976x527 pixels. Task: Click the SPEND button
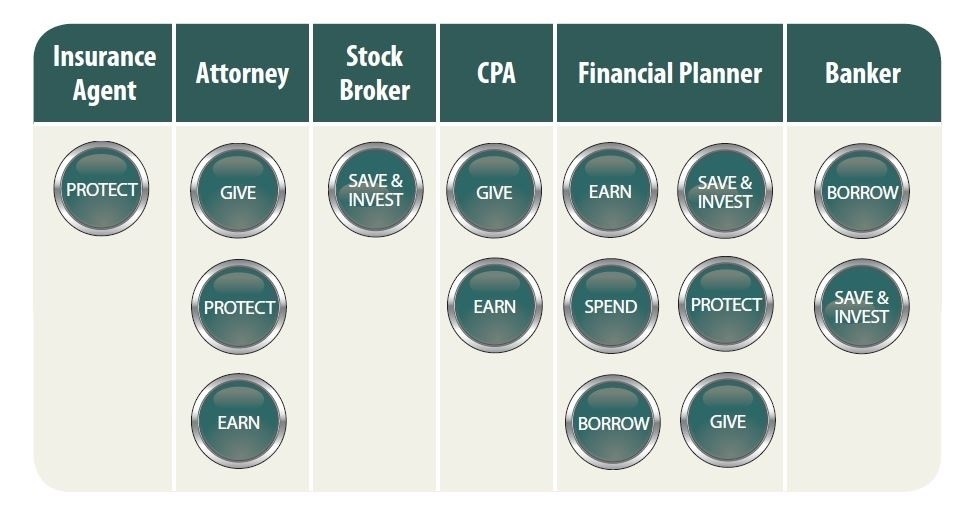610,306
